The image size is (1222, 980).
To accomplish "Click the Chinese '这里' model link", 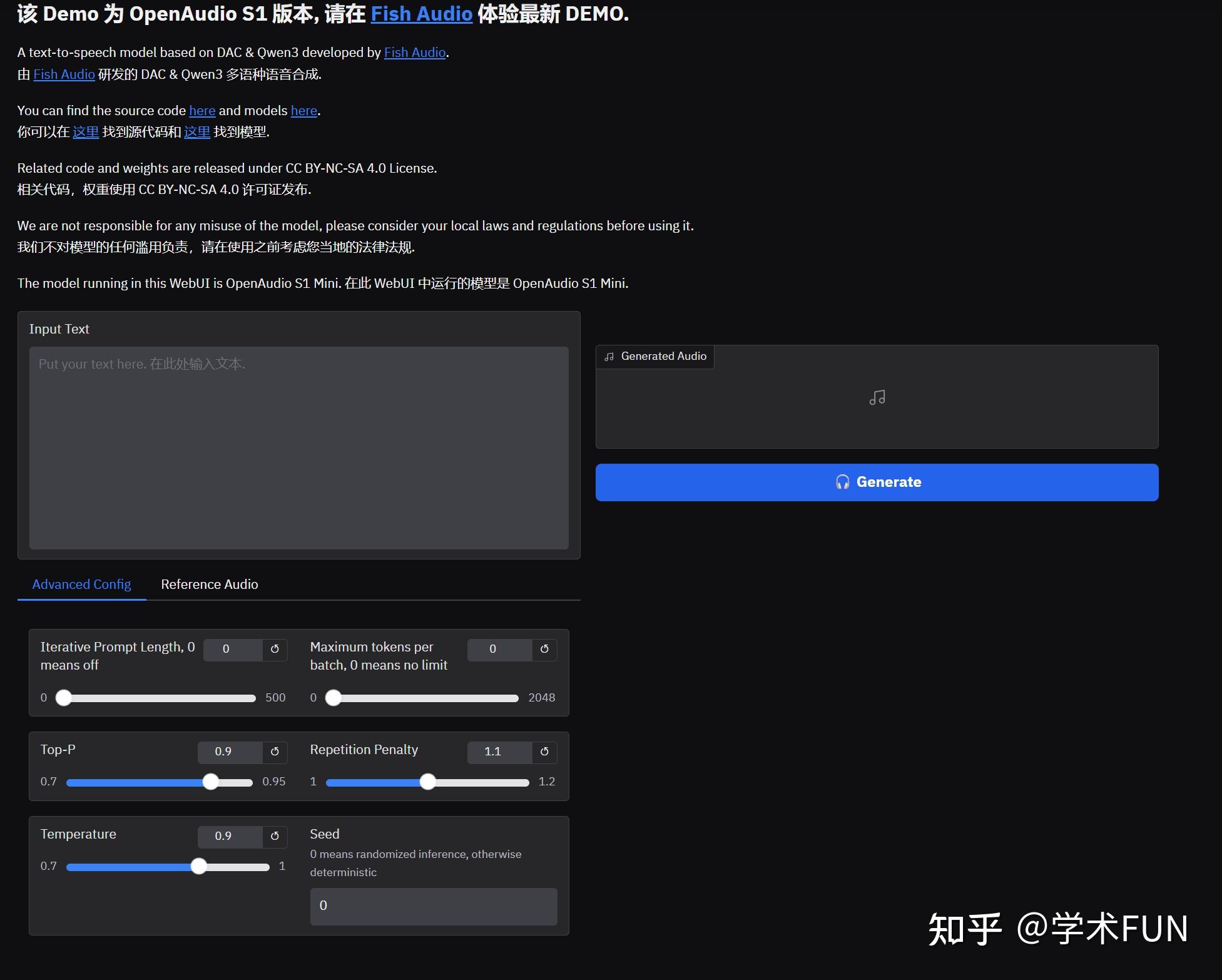I will pos(197,132).
